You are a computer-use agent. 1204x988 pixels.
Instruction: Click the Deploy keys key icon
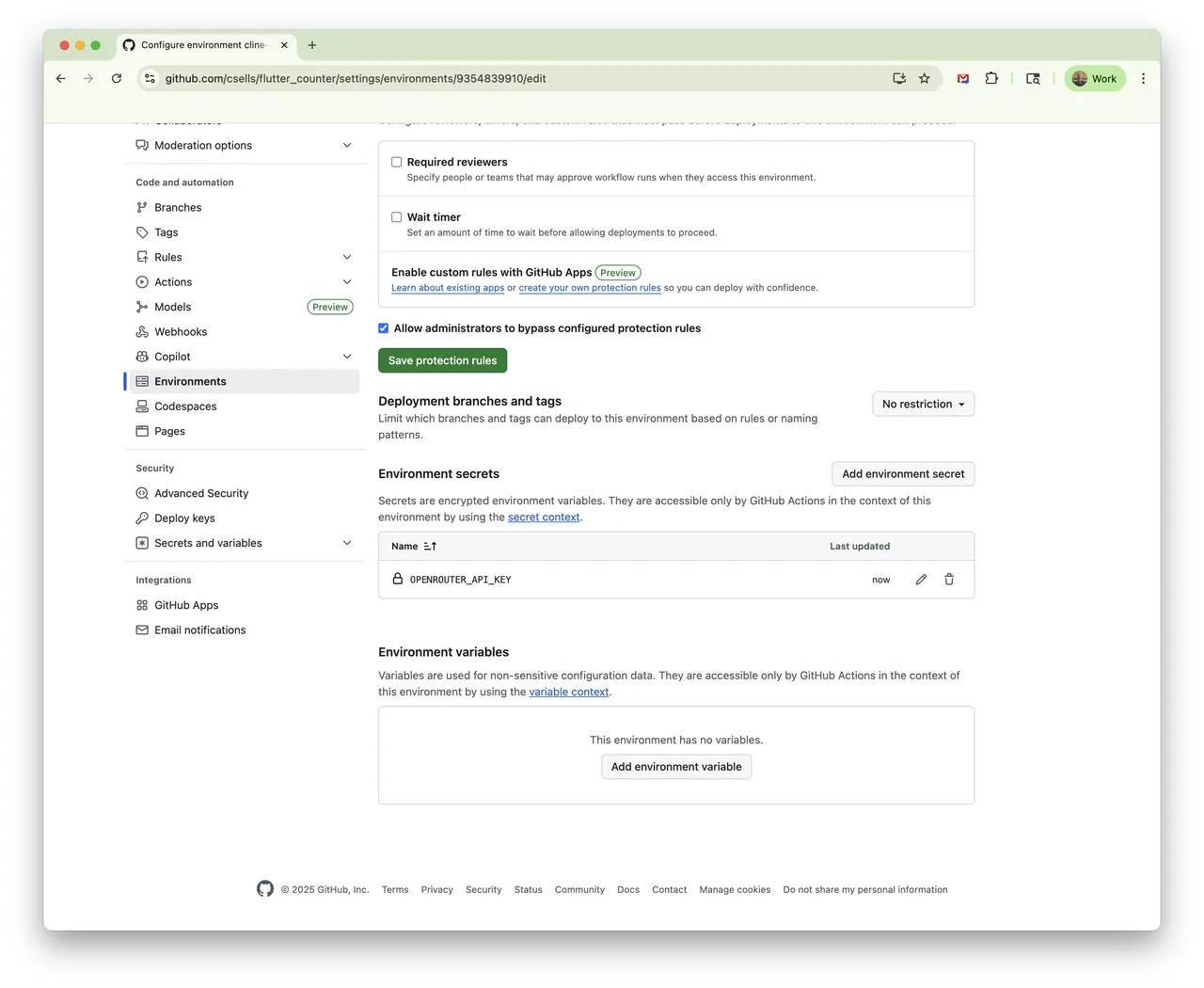pos(142,518)
